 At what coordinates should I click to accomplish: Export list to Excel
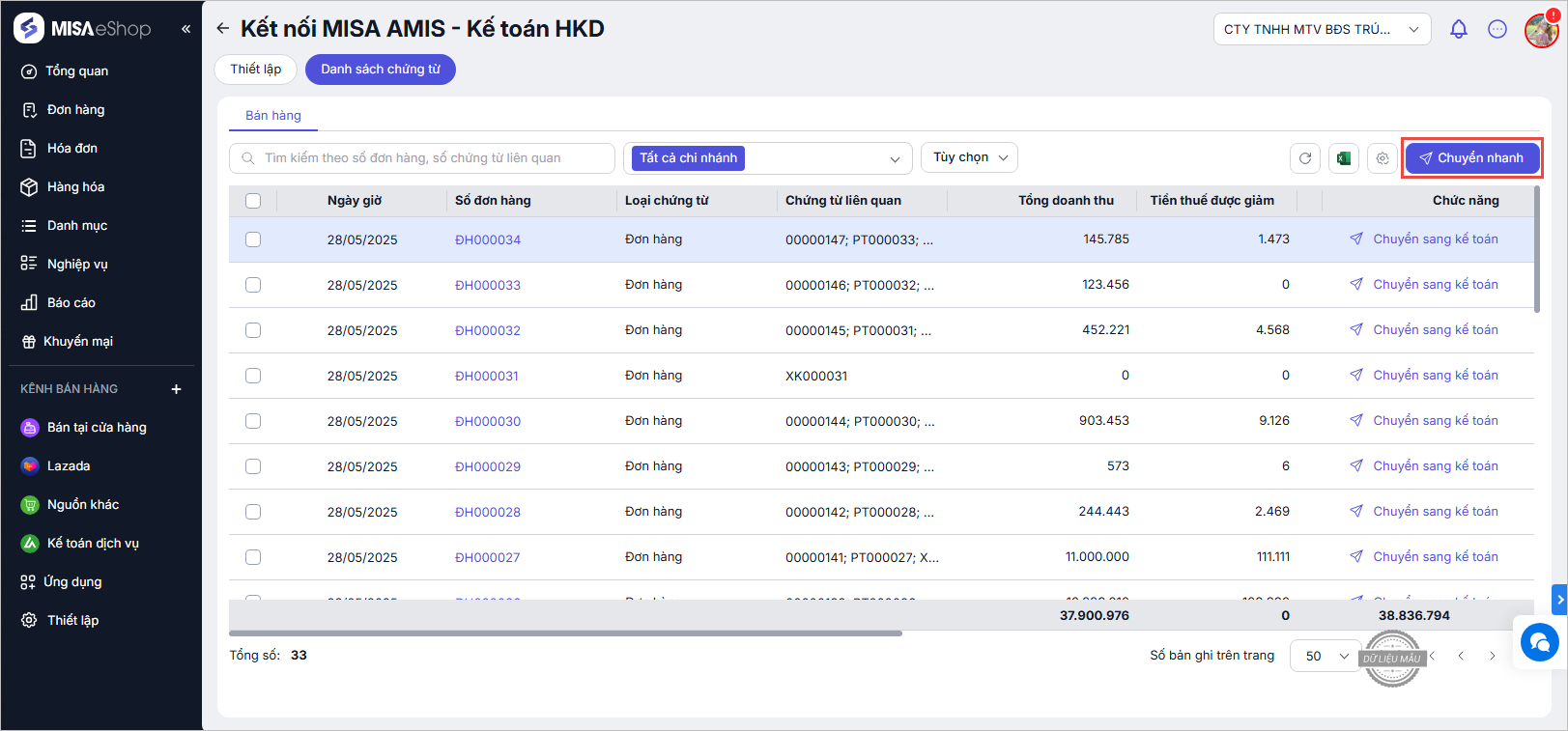click(x=1344, y=158)
